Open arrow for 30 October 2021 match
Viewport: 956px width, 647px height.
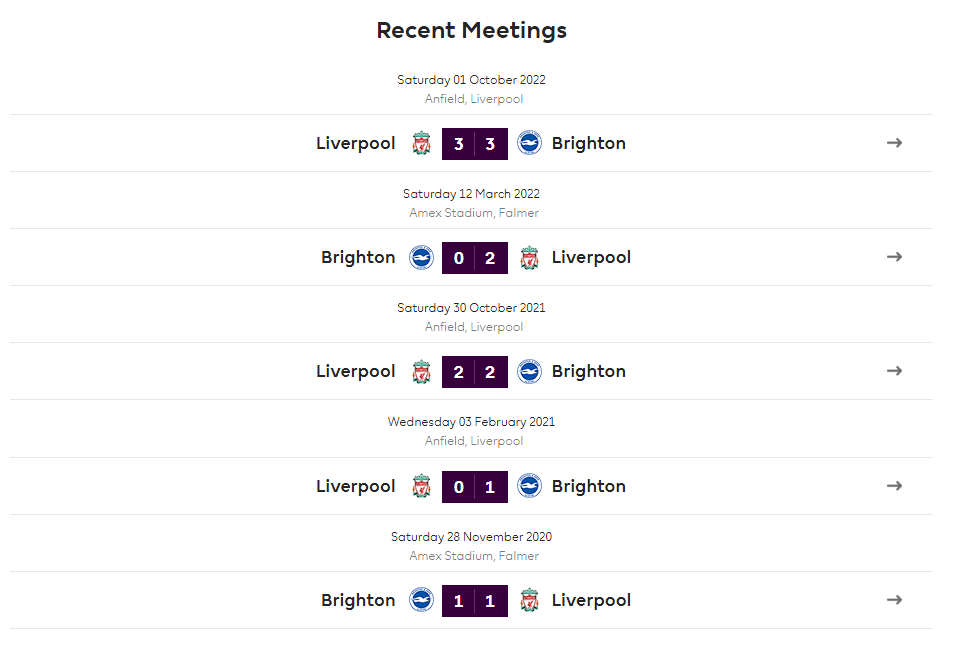(x=894, y=371)
